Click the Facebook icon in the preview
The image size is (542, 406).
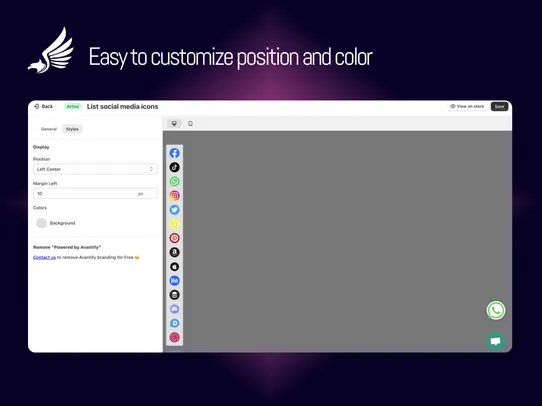pyautogui.click(x=175, y=153)
